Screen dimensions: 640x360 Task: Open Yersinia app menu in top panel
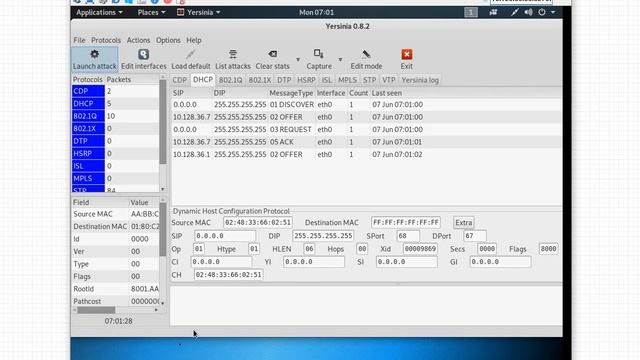click(x=199, y=12)
